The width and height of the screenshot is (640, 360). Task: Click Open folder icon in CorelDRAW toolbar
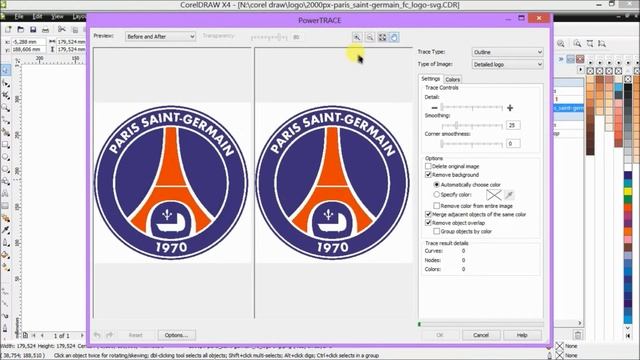(x=21, y=29)
